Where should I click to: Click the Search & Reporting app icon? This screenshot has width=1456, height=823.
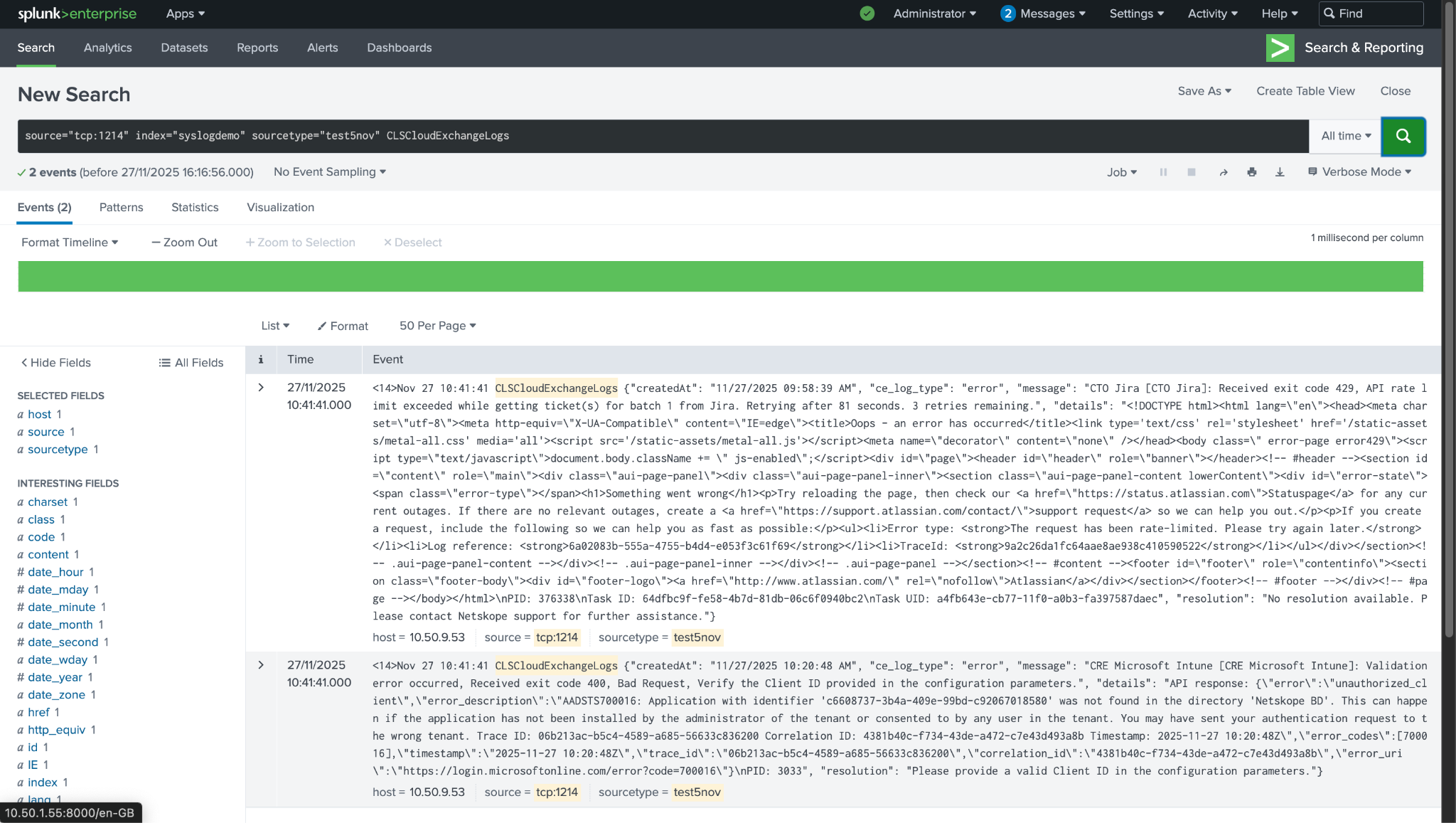1280,48
